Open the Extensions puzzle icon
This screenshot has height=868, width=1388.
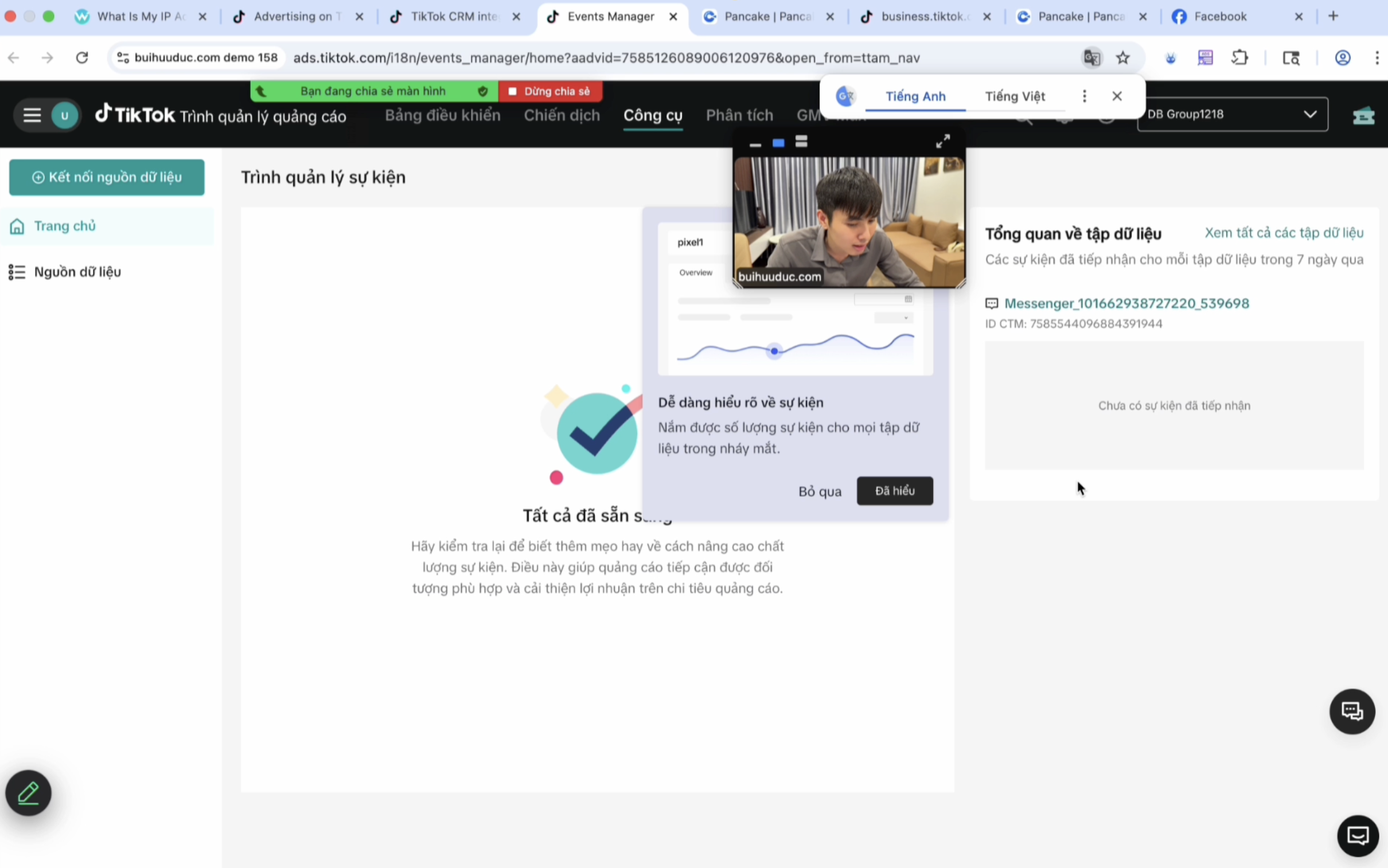click(x=1240, y=58)
